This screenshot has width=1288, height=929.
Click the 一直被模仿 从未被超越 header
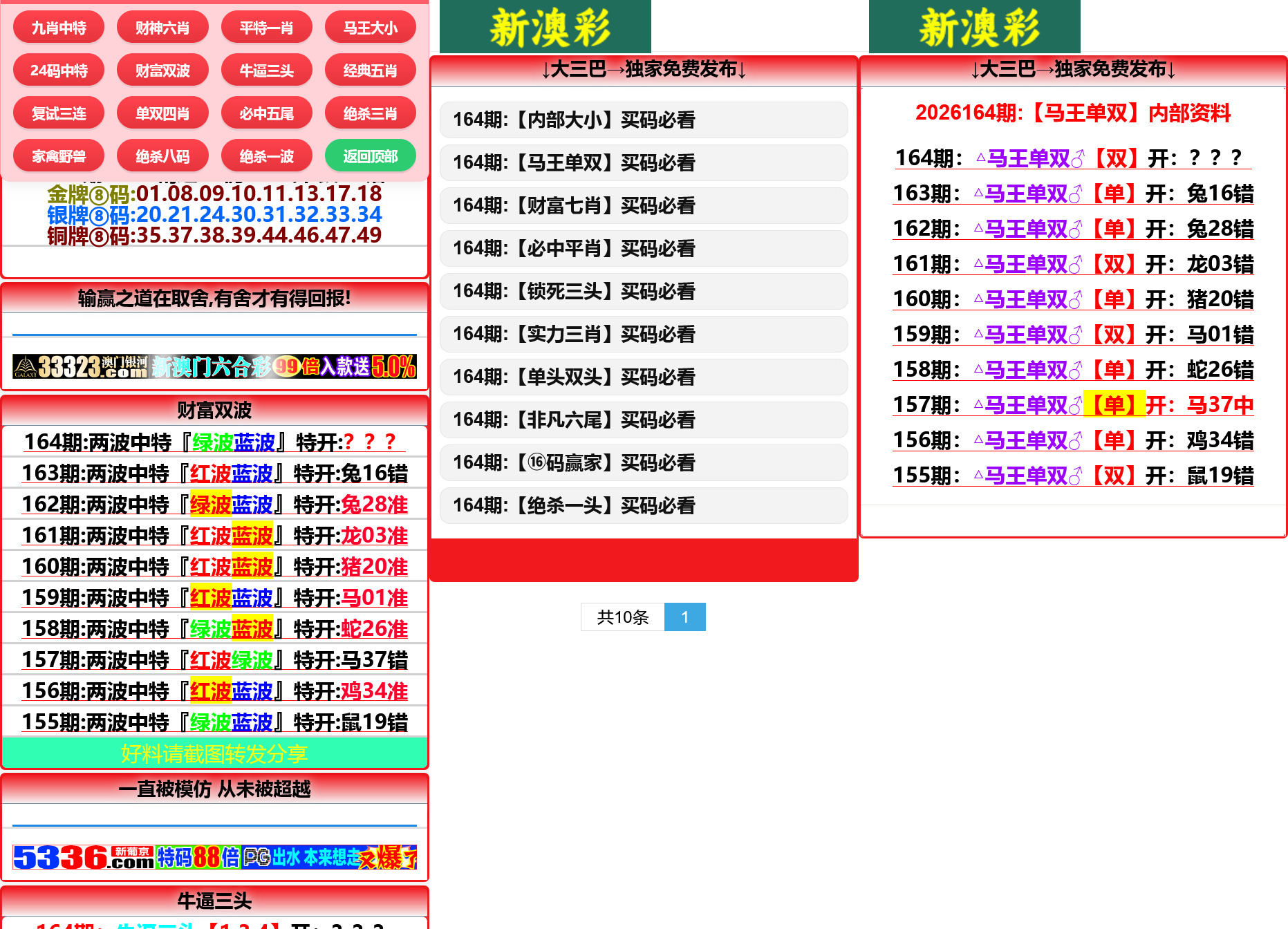click(214, 789)
